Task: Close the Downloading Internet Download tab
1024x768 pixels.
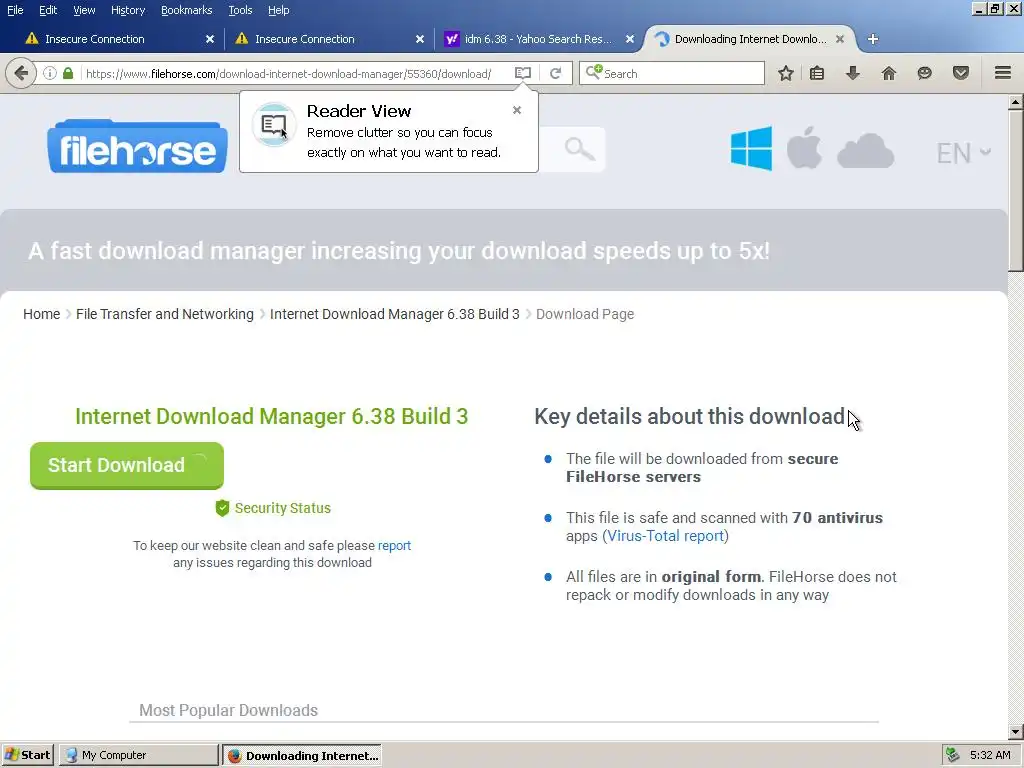Action: pyautogui.click(x=840, y=39)
